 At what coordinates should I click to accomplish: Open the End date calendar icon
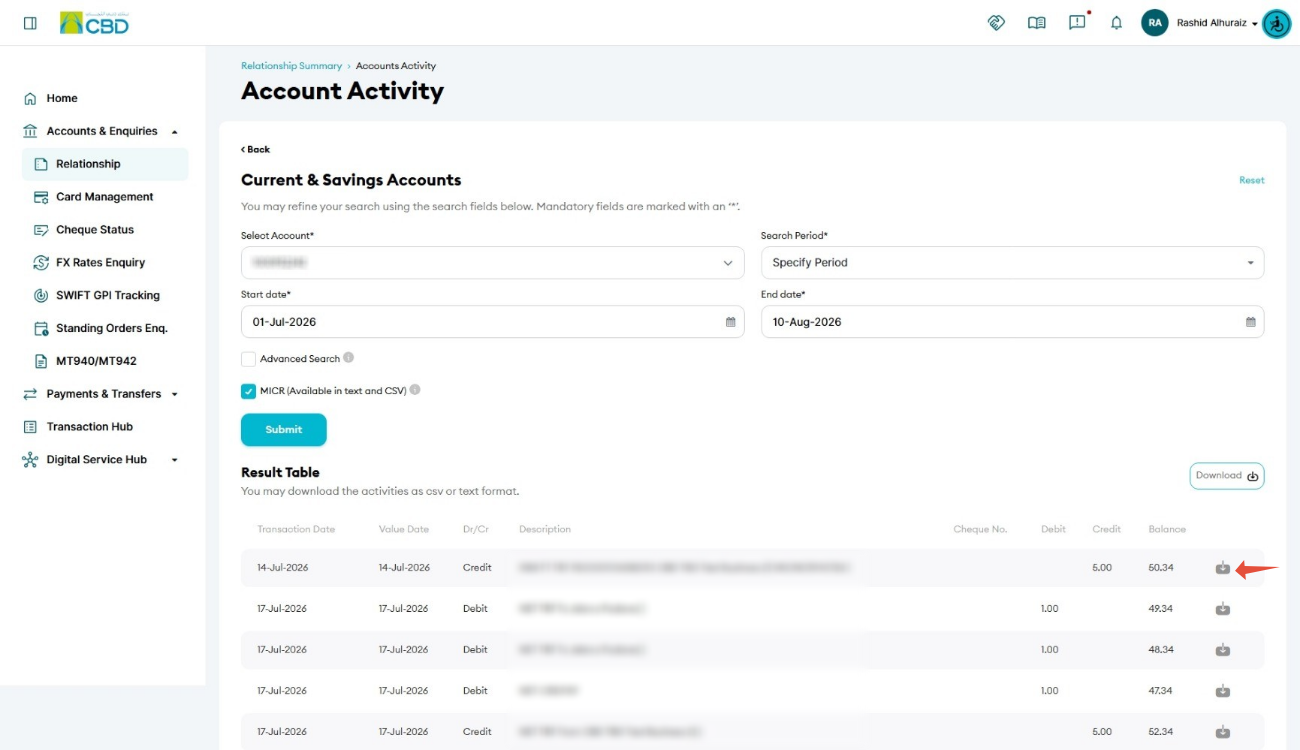pos(1250,322)
